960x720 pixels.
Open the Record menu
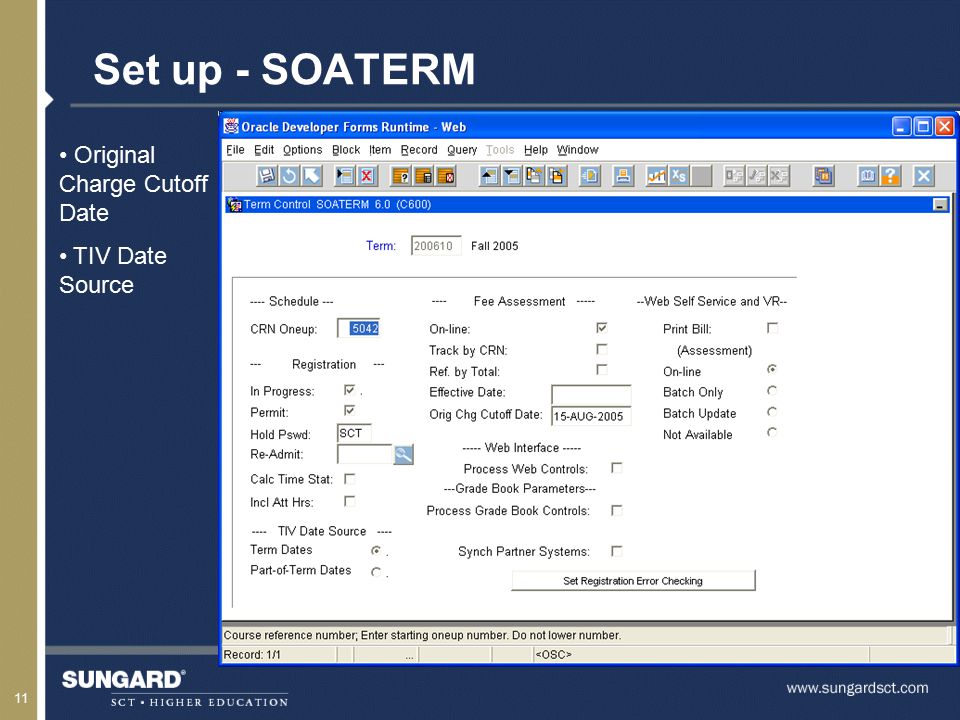(419, 150)
